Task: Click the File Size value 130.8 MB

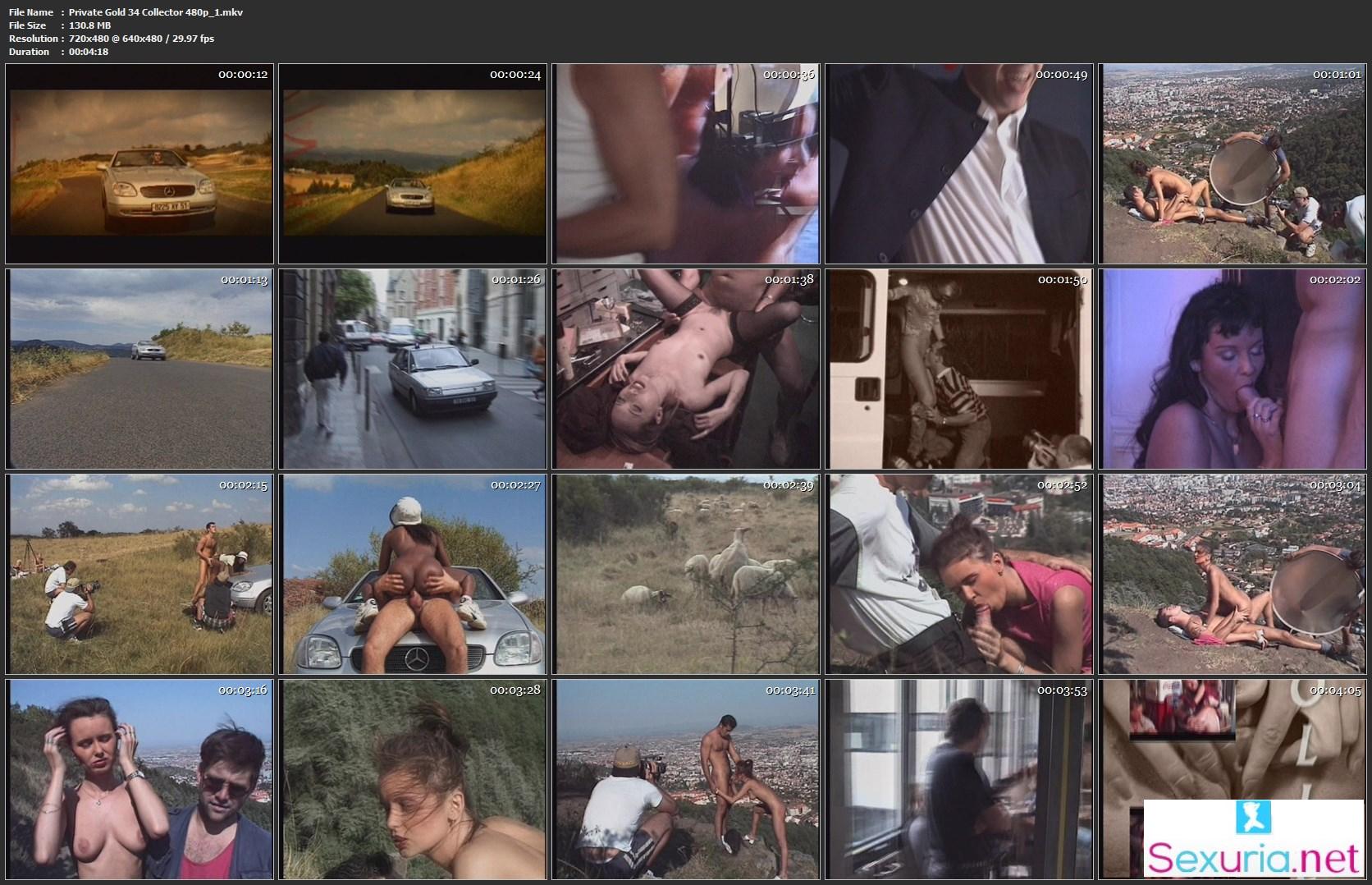Action: [x=89, y=25]
